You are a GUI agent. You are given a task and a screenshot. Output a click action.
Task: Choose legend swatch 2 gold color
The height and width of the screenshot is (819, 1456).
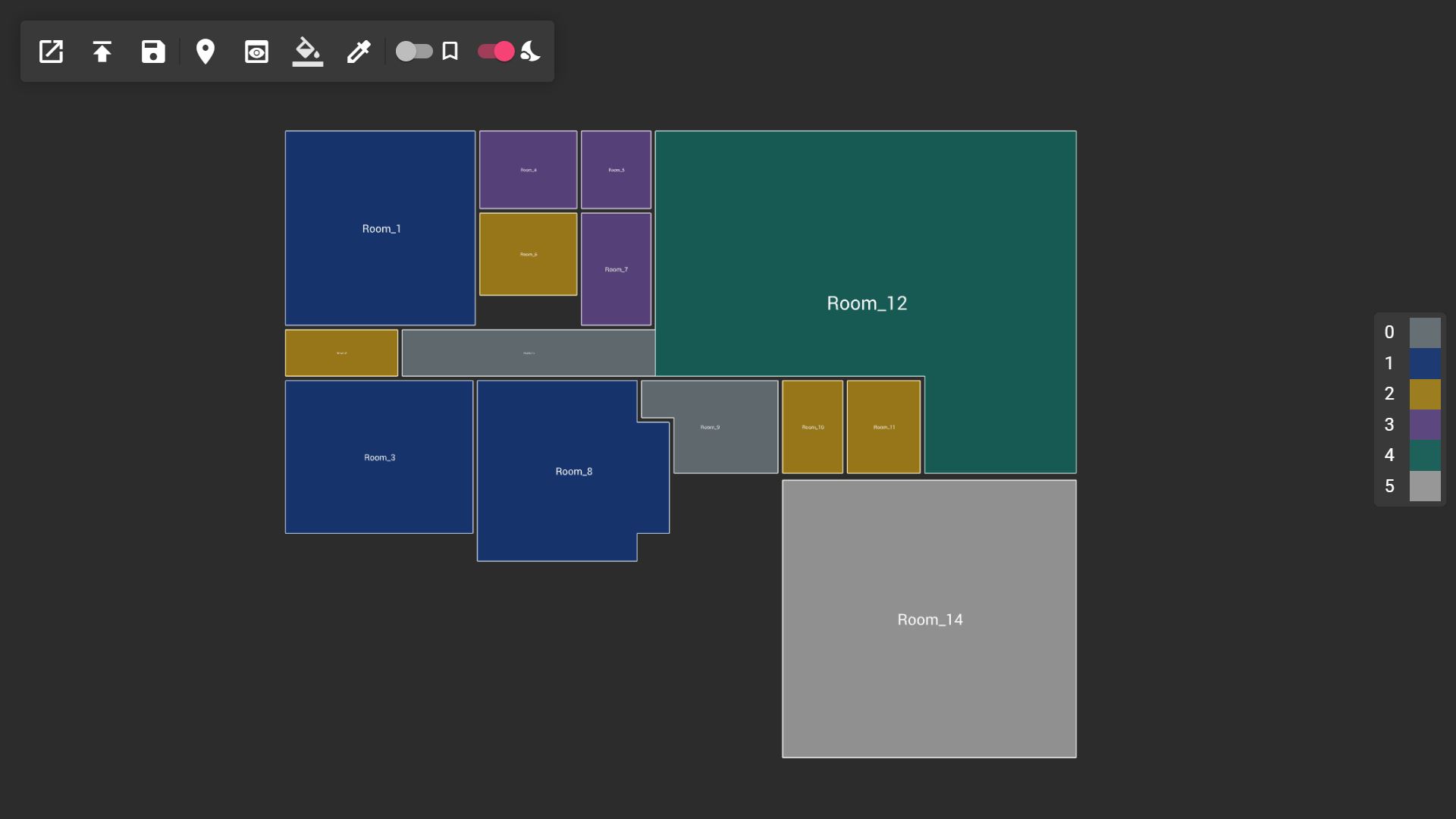point(1424,394)
